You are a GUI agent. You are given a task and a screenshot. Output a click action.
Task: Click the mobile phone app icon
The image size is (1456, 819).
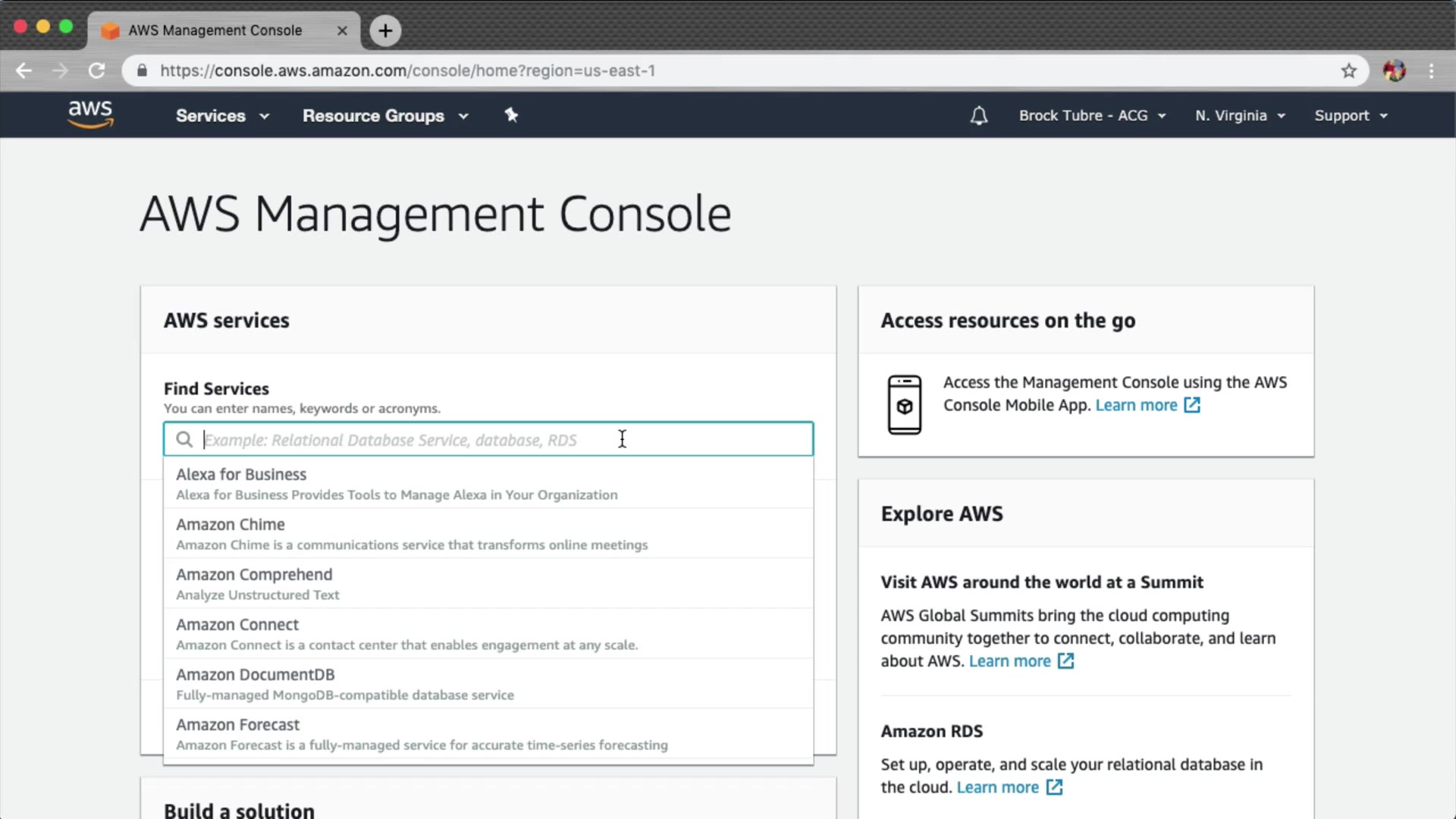(x=904, y=405)
